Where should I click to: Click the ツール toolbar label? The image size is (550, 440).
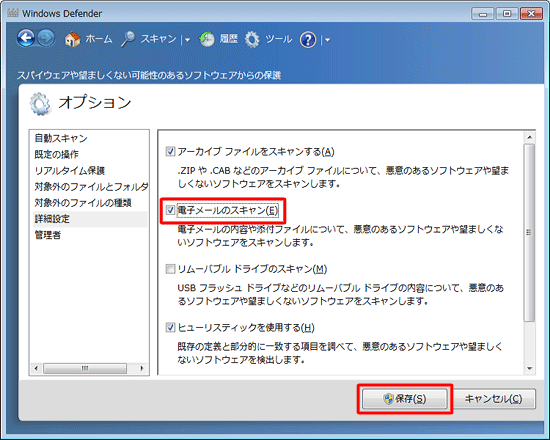279,39
